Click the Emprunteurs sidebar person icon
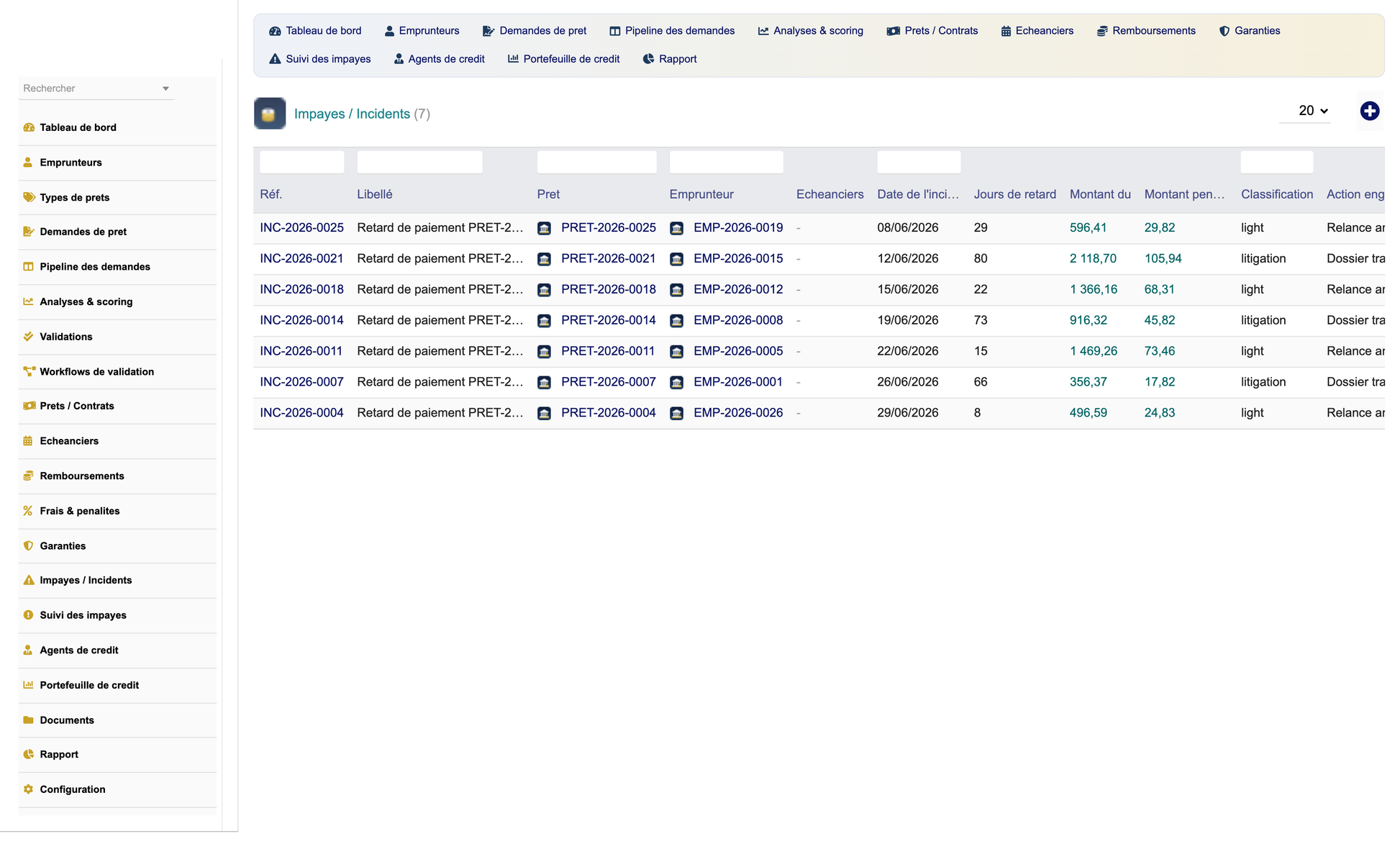 click(x=28, y=163)
